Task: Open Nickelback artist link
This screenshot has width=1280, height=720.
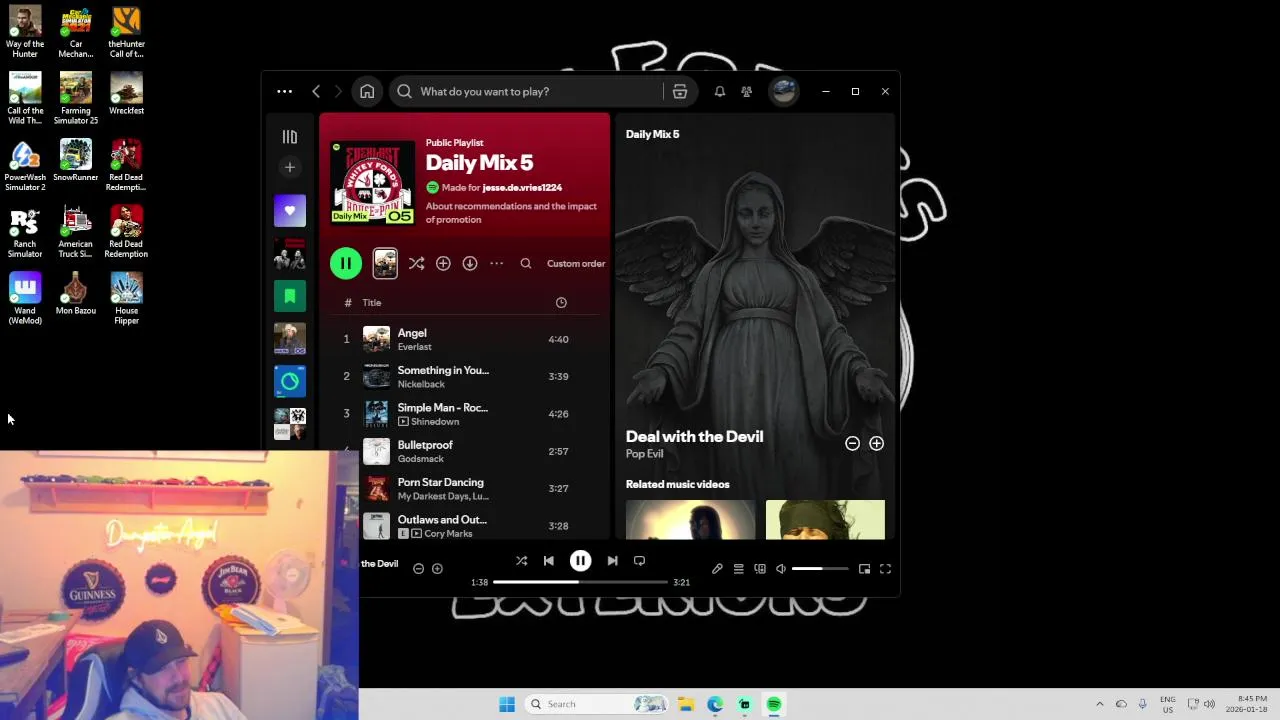Action: tap(421, 384)
